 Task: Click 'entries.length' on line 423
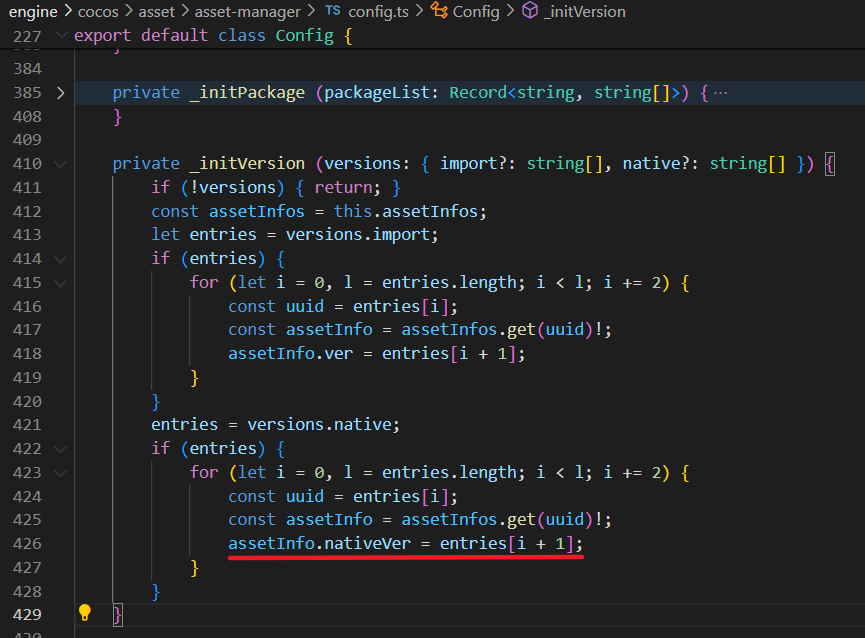click(x=448, y=473)
